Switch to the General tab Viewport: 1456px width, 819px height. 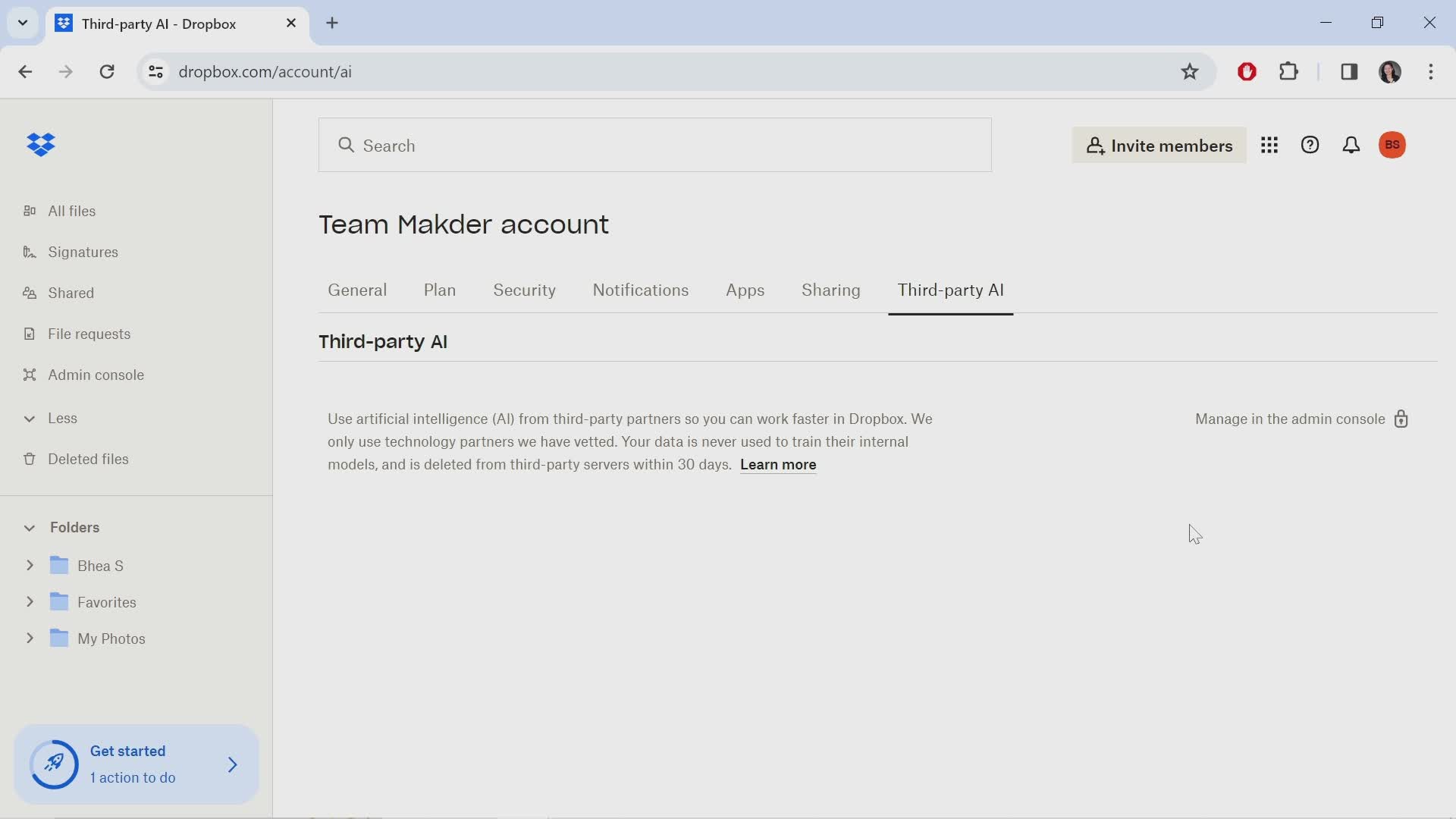[357, 290]
